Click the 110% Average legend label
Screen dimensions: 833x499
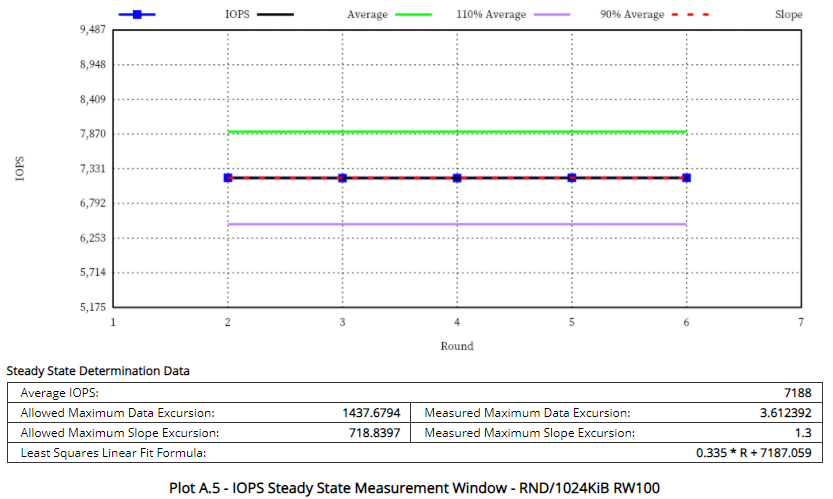(x=491, y=14)
